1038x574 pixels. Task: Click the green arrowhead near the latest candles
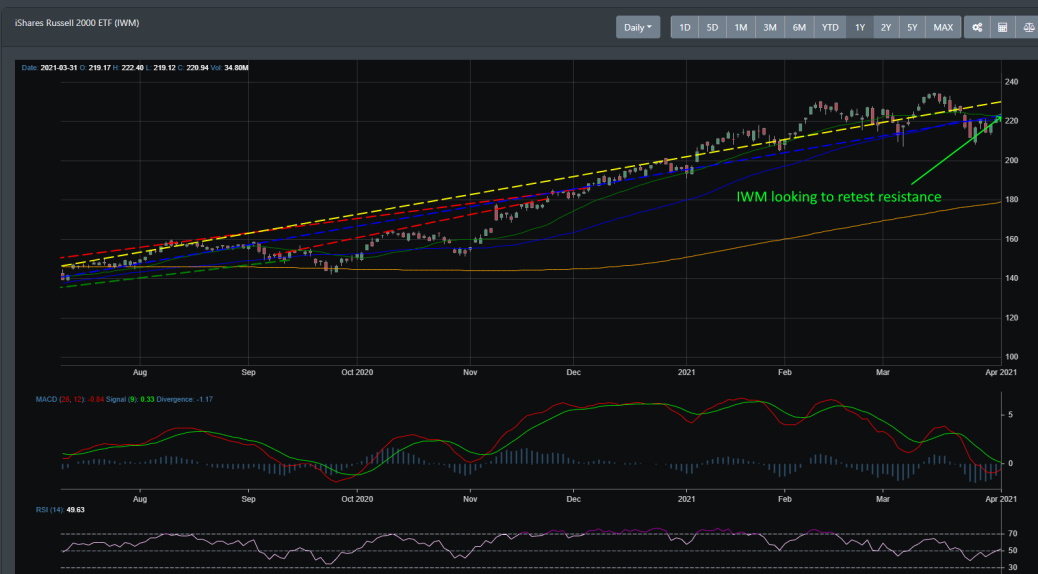(x=997, y=119)
